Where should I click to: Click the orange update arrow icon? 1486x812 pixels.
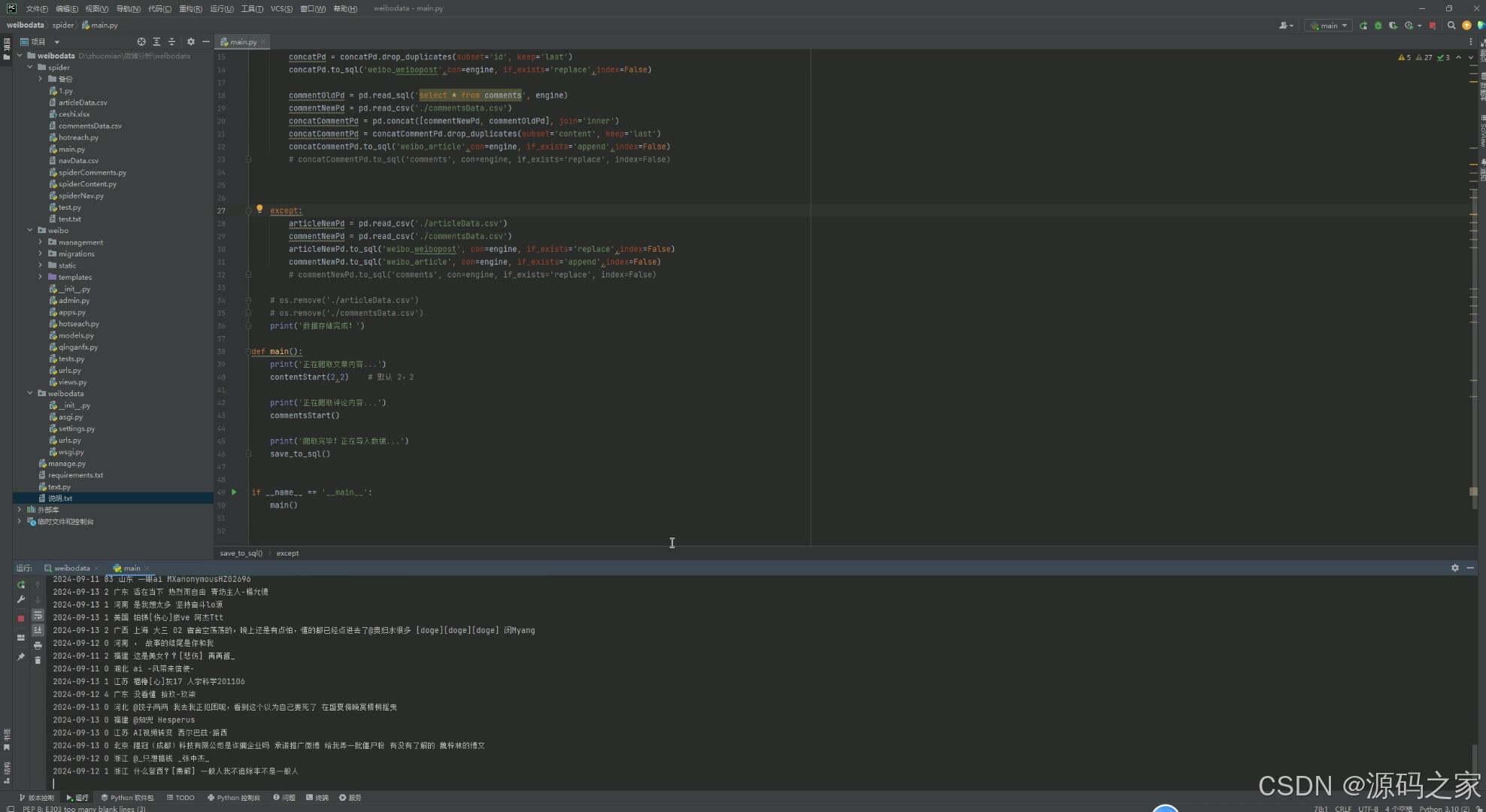(x=1466, y=26)
